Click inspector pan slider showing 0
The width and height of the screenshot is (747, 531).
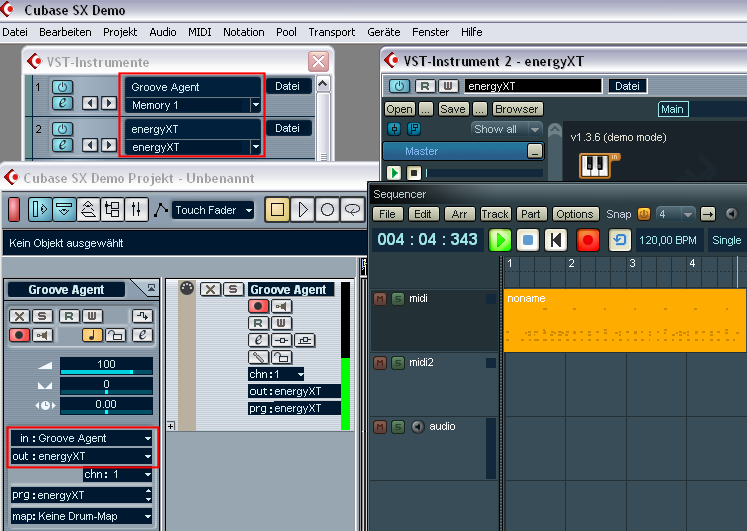point(106,386)
